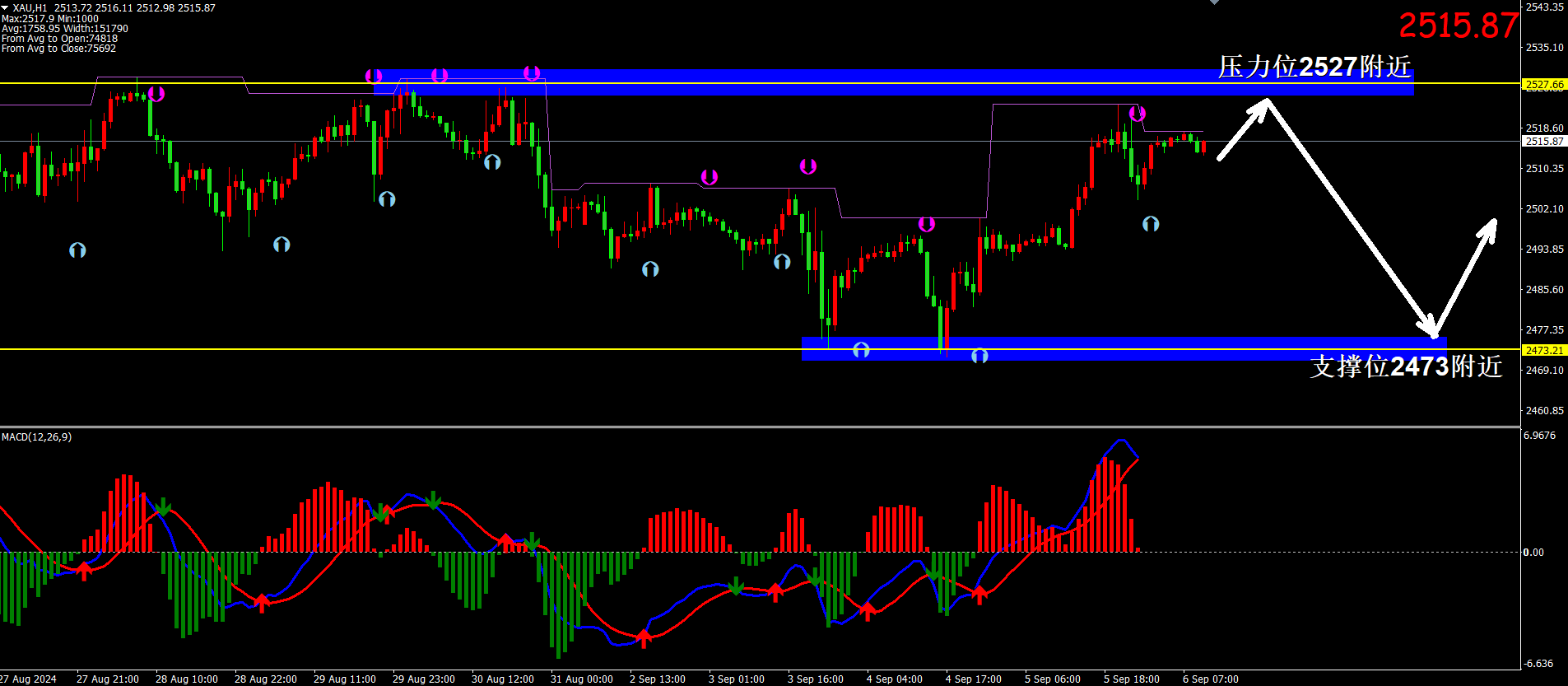Click the 29 Aug 23:00 time label
This screenshot has height=686, width=1568.
click(x=424, y=679)
